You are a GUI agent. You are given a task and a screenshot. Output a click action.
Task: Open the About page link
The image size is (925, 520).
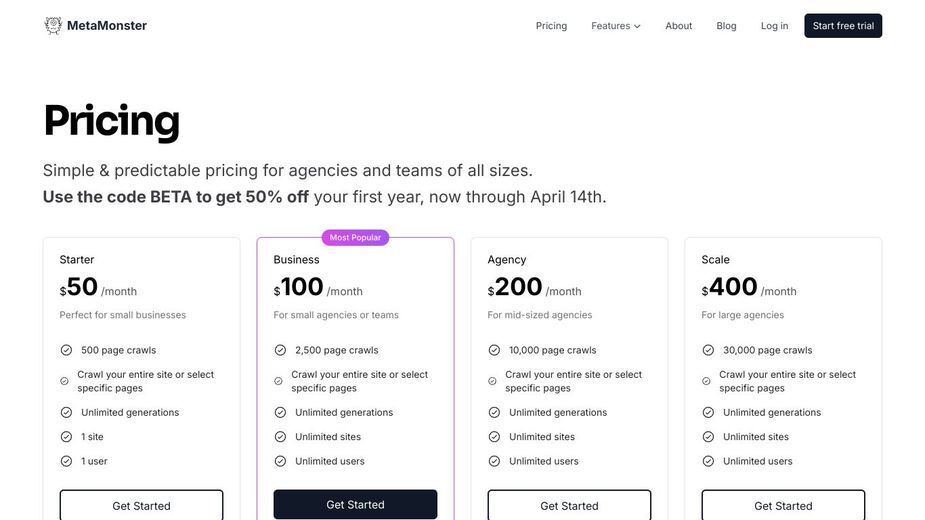(678, 26)
